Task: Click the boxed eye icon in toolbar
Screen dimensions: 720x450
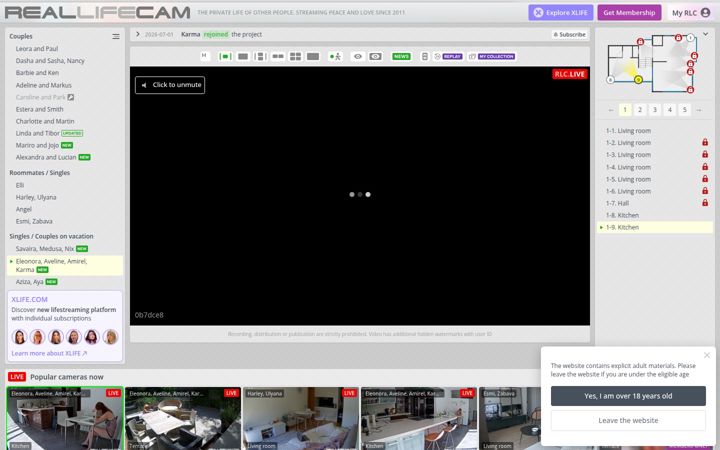Action: [375, 56]
